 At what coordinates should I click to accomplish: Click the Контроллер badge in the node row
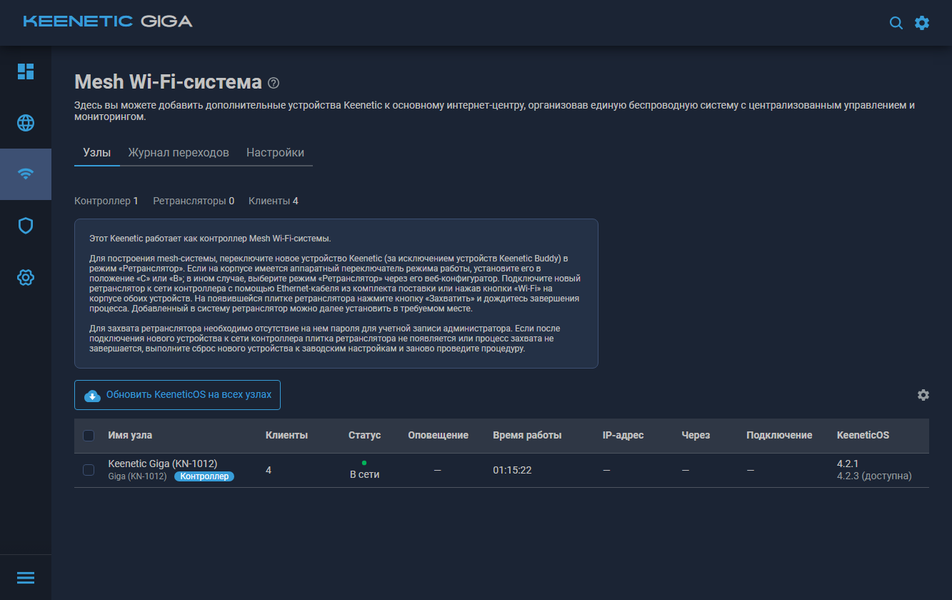pyautogui.click(x=204, y=477)
